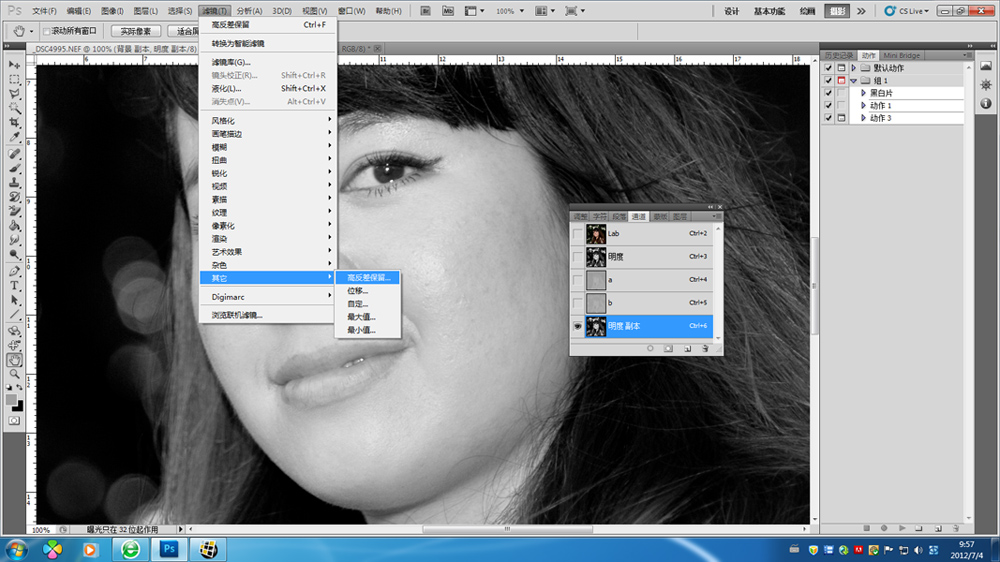The image size is (1000, 562).
Task: Click the delete channel trash icon
Action: [705, 349]
